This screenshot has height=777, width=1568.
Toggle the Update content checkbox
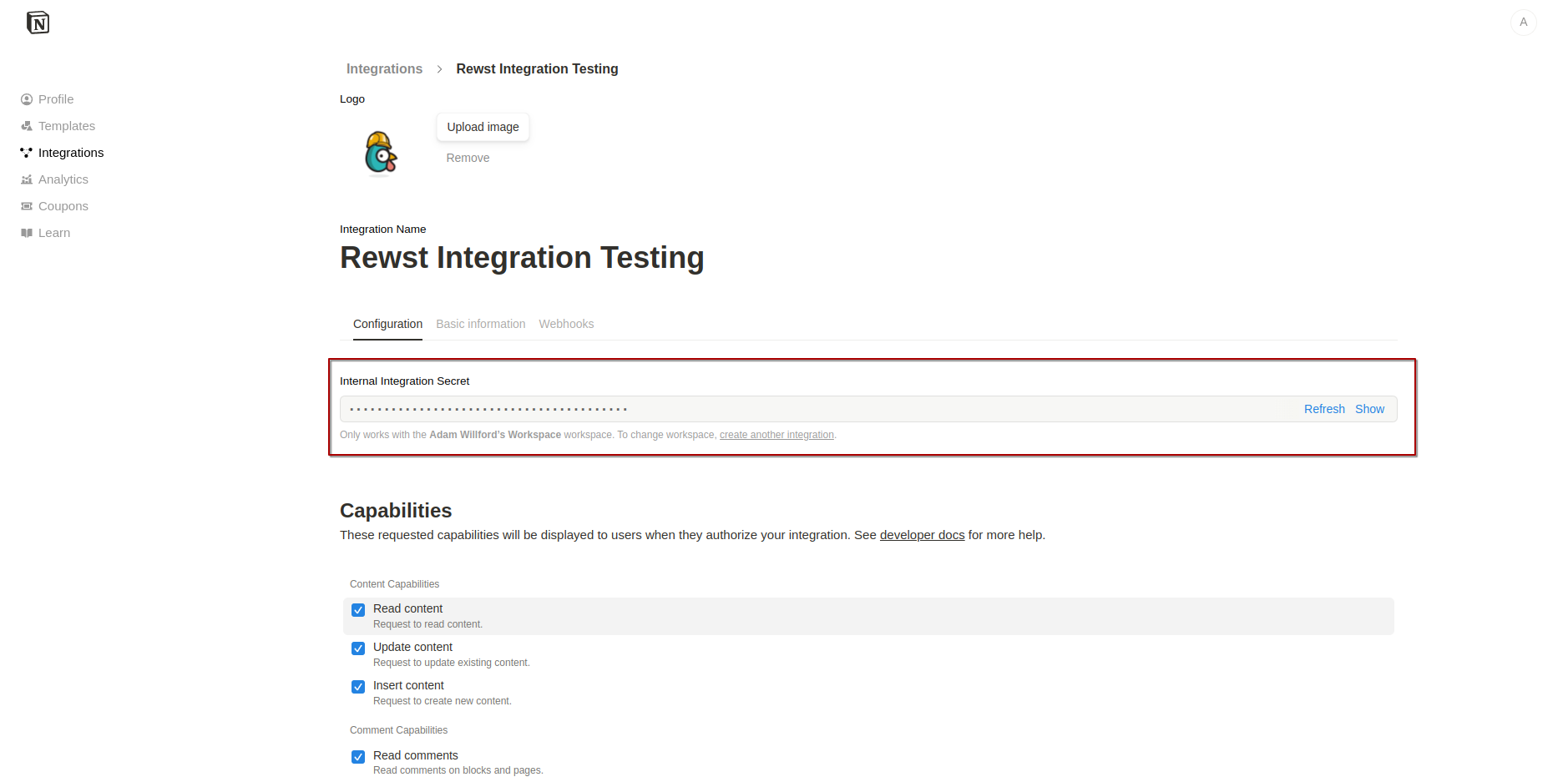coord(358,648)
